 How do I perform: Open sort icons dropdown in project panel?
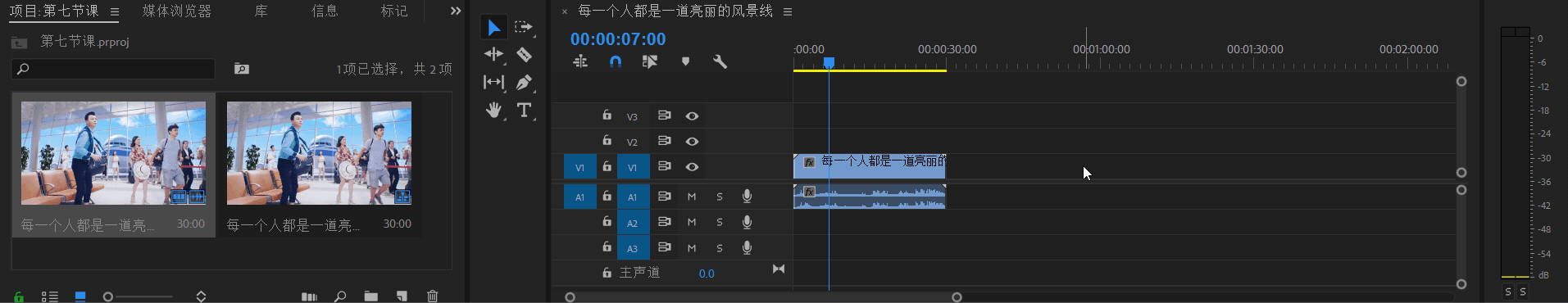(201, 296)
